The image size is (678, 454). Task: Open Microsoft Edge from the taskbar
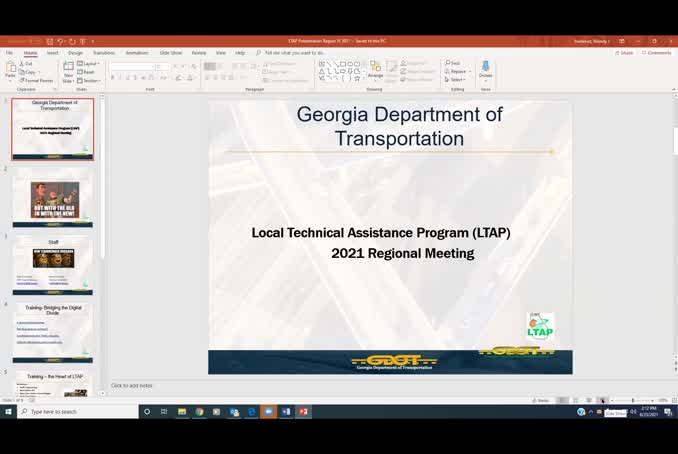[251, 412]
